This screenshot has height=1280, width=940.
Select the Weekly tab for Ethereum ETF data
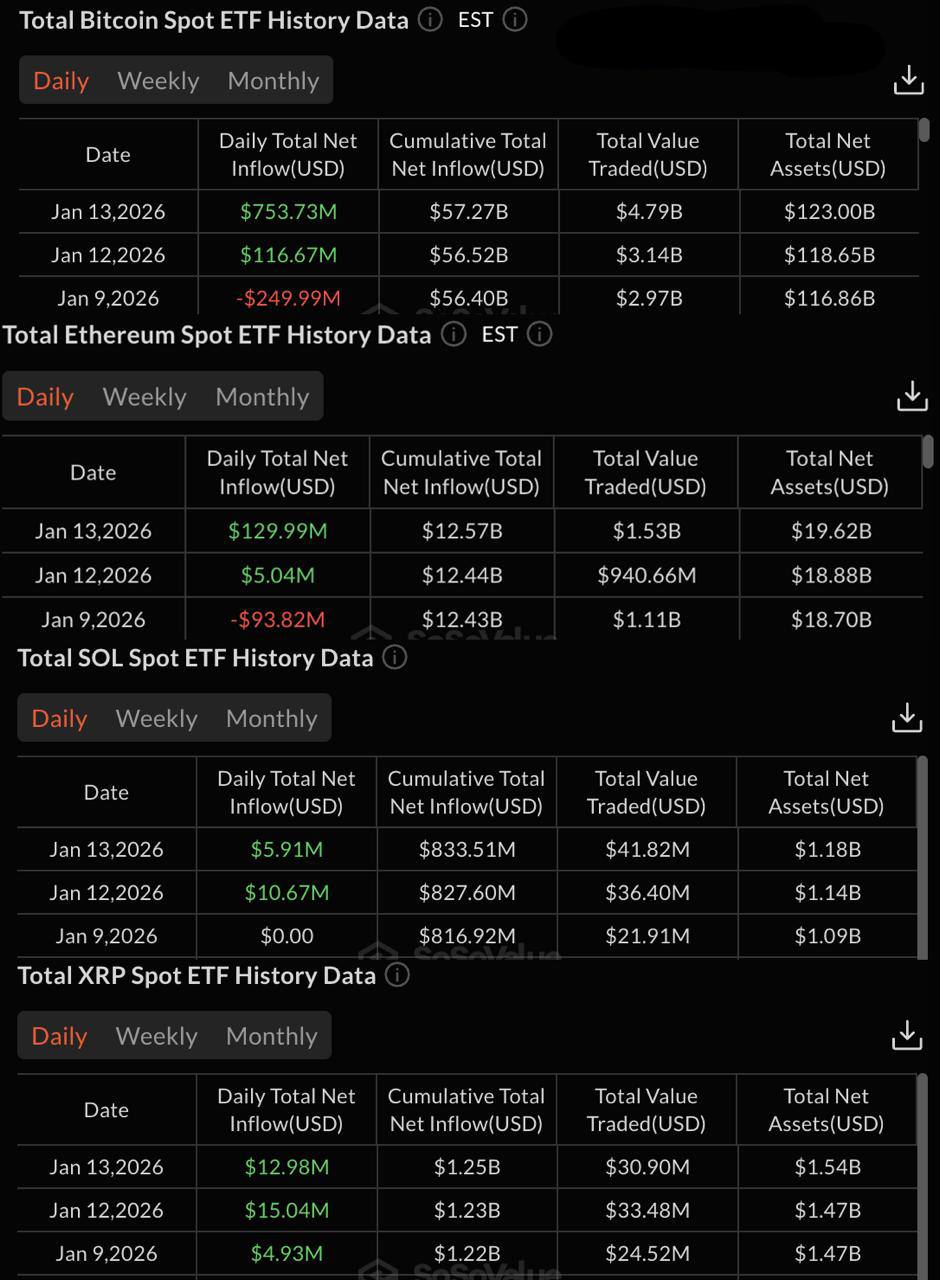pyautogui.click(x=144, y=397)
